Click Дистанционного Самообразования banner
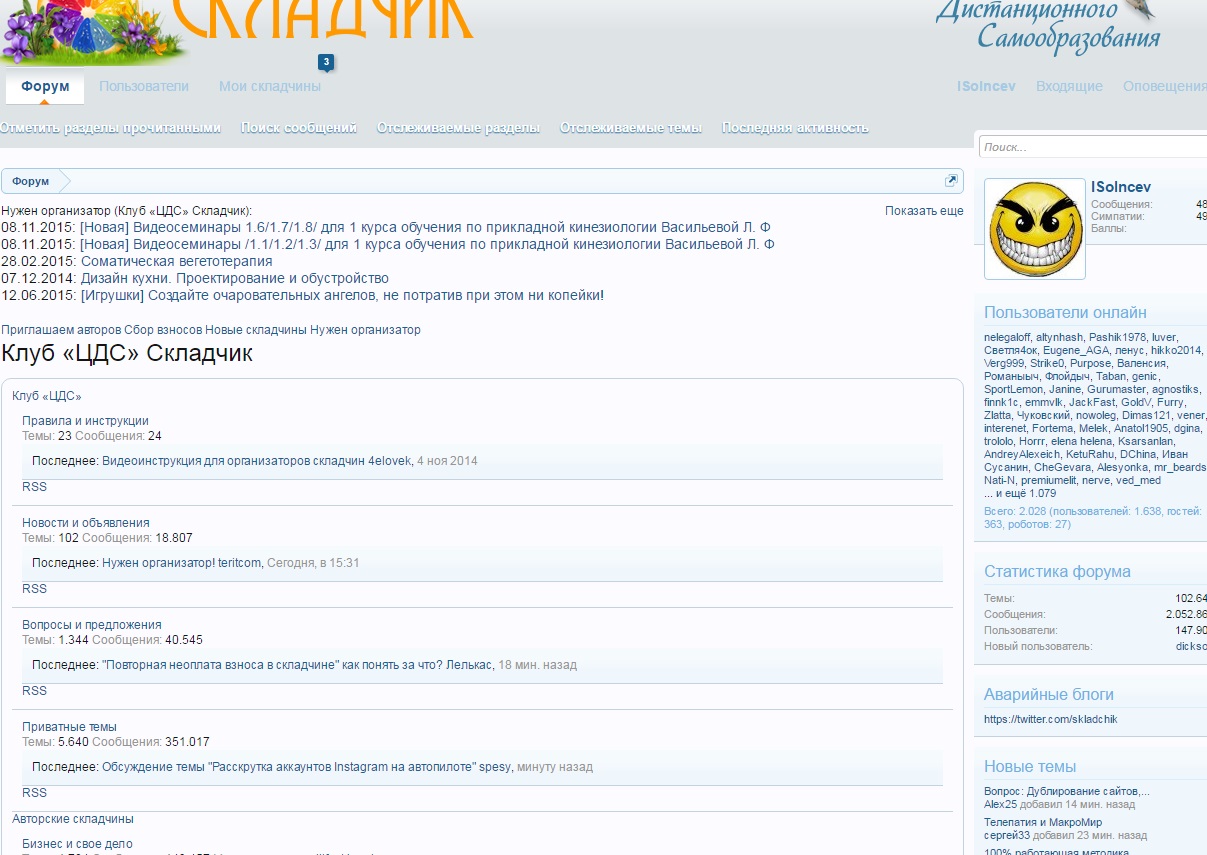The height and width of the screenshot is (855, 1207). click(1047, 26)
